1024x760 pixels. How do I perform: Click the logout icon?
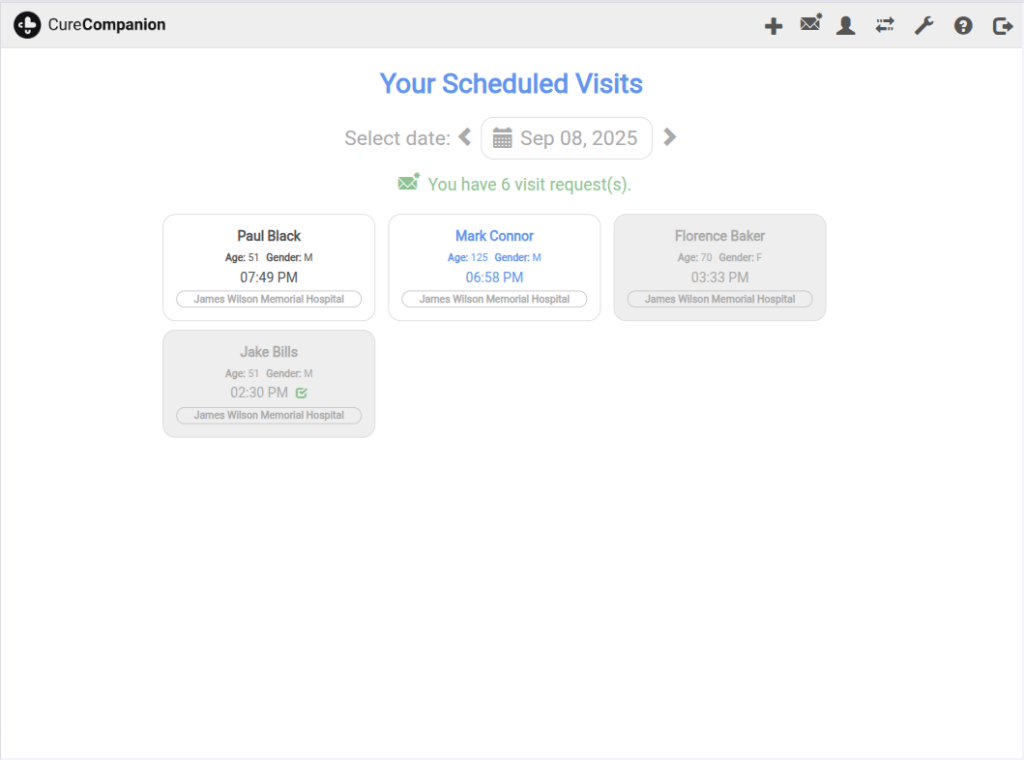[x=1002, y=26]
